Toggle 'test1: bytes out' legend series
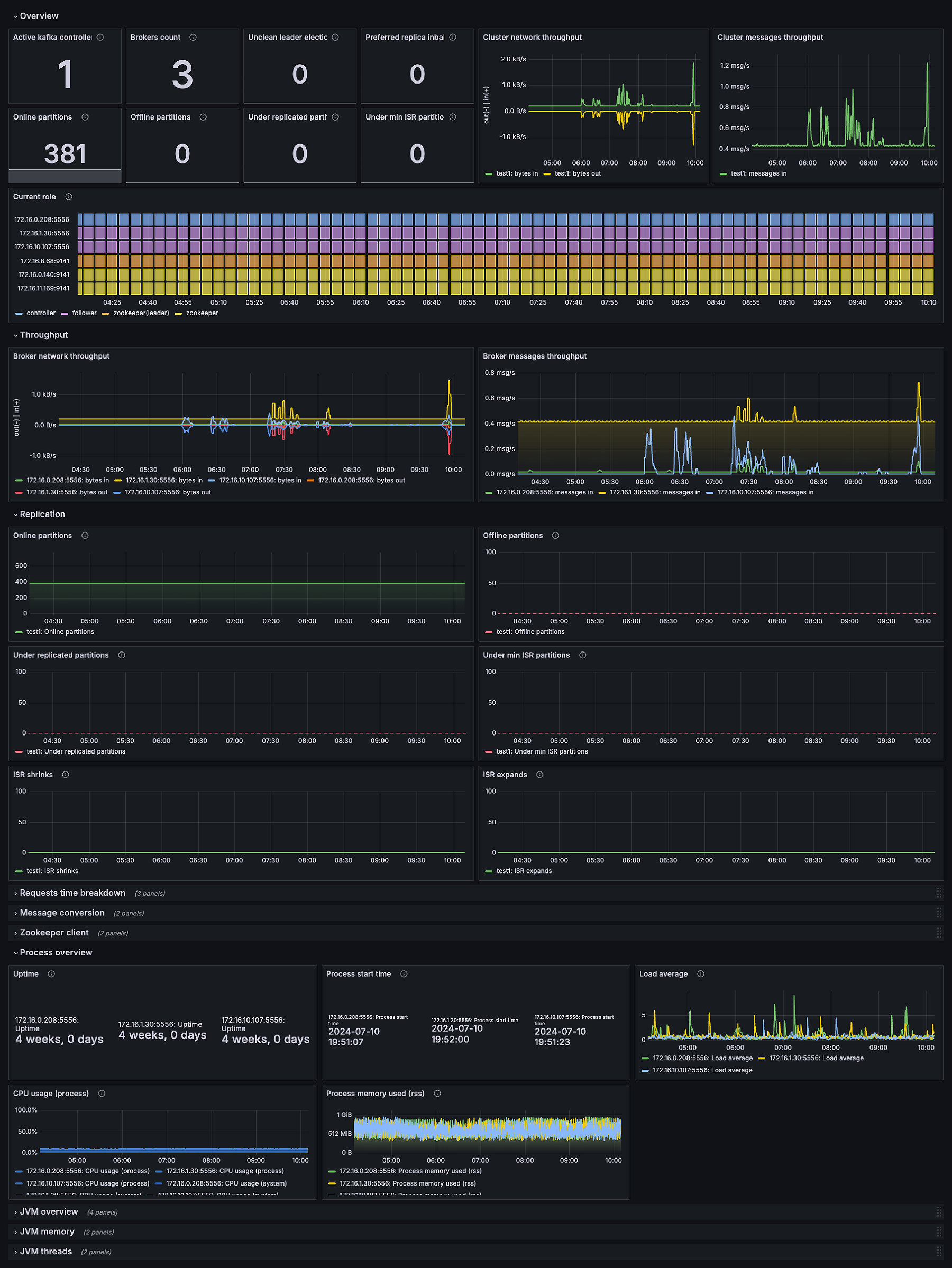Viewport: 952px width, 1268px height. [x=577, y=173]
